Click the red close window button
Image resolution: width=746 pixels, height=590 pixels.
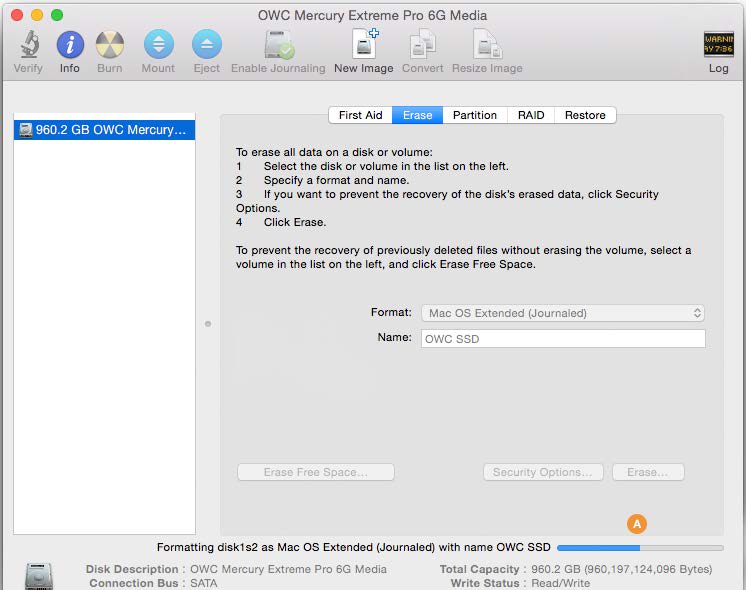(17, 15)
